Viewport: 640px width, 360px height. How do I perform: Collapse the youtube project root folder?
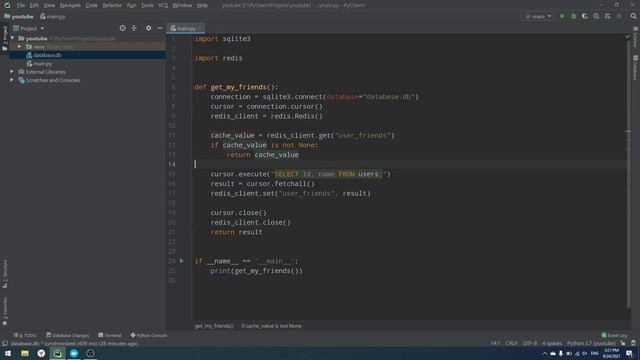(x=13, y=38)
